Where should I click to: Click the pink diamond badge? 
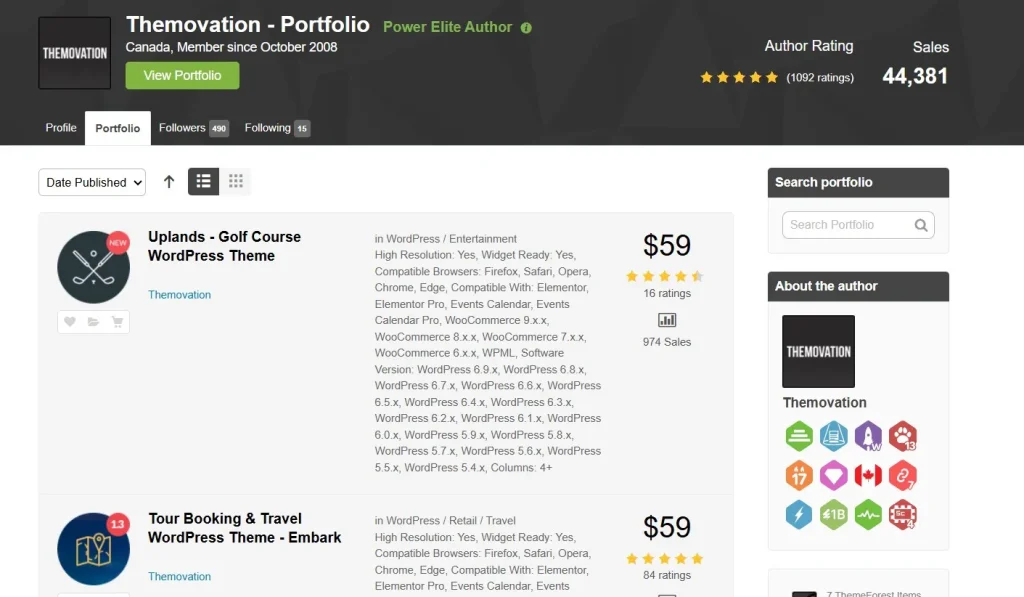tap(833, 475)
